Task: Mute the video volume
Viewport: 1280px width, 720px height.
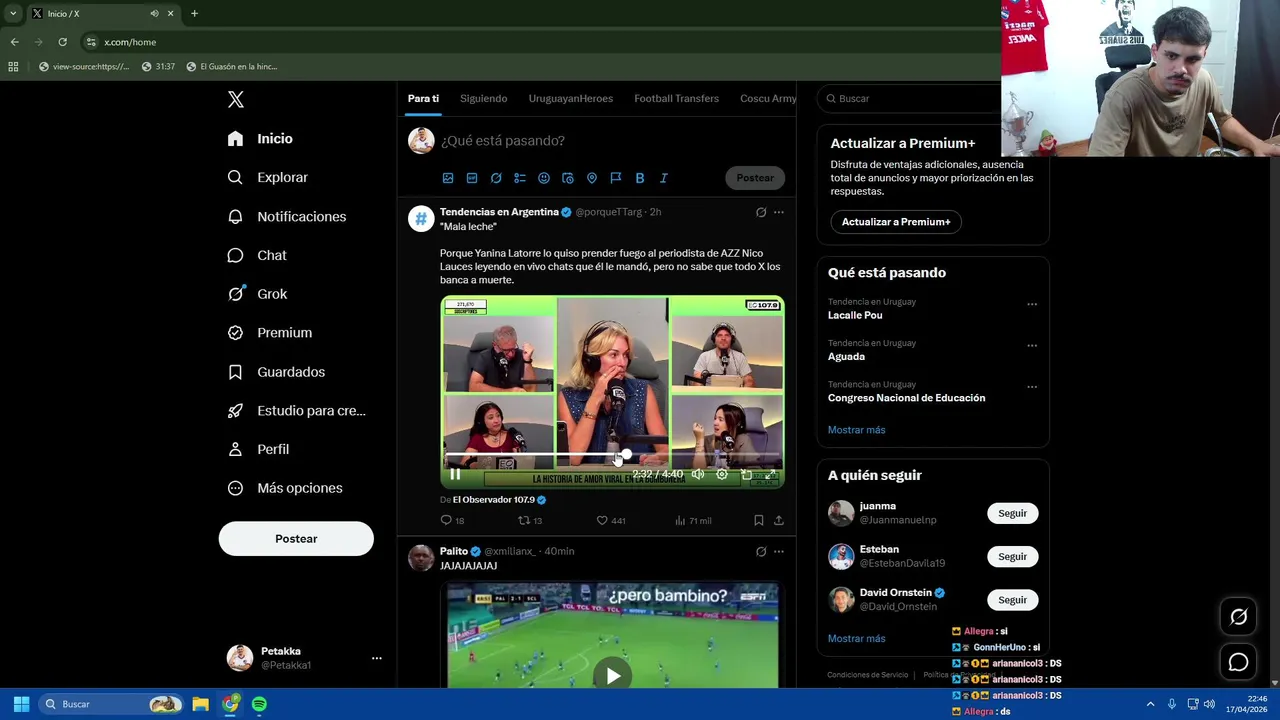Action: coord(698,475)
